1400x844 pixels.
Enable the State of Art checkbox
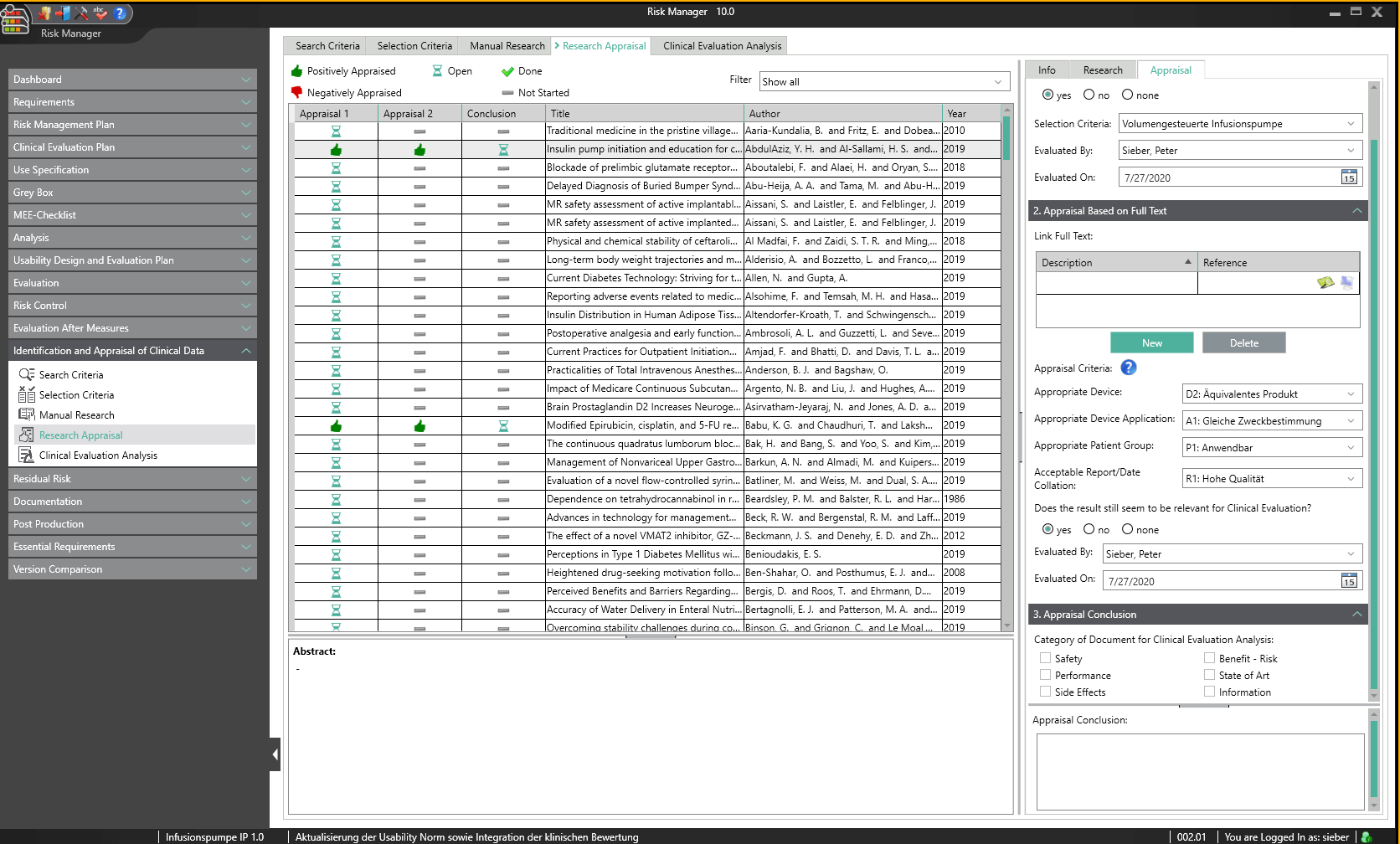click(1209, 675)
